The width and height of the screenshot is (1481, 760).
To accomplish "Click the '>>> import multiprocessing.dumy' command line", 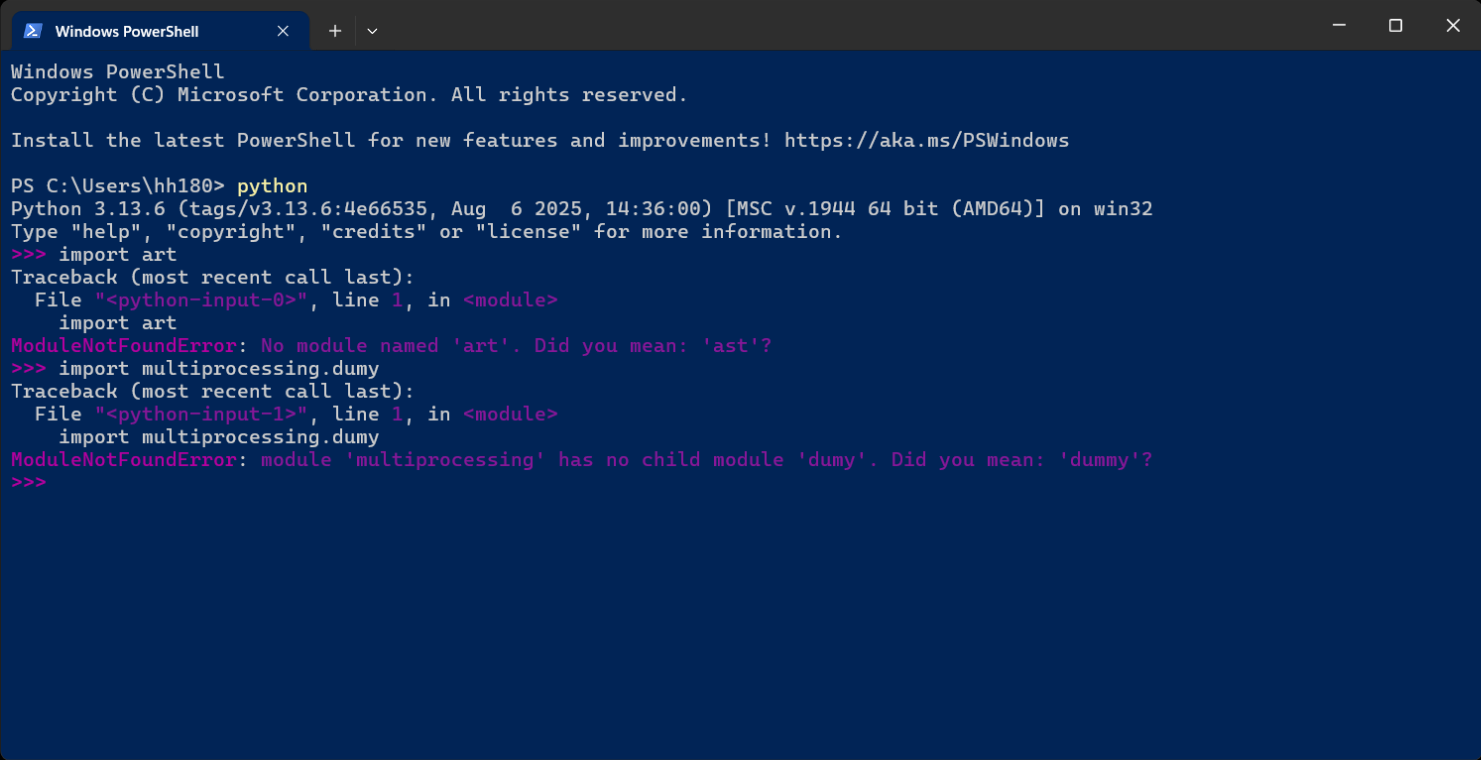I will tap(195, 368).
